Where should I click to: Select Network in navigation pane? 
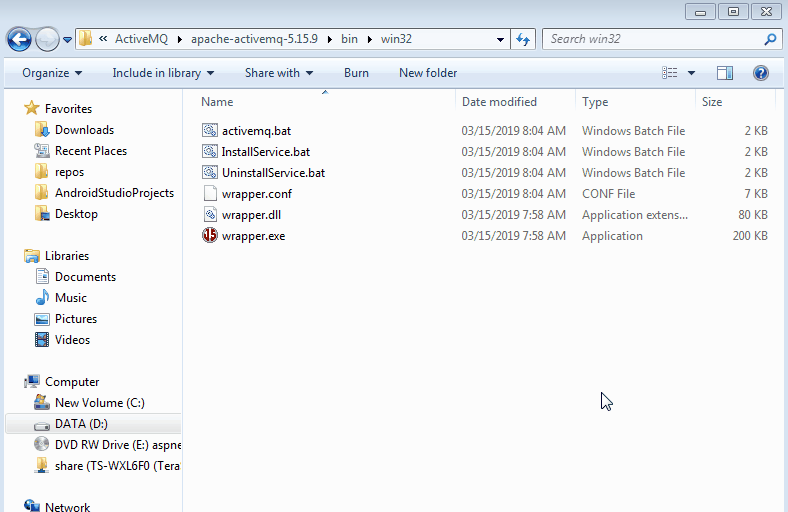pos(67,506)
